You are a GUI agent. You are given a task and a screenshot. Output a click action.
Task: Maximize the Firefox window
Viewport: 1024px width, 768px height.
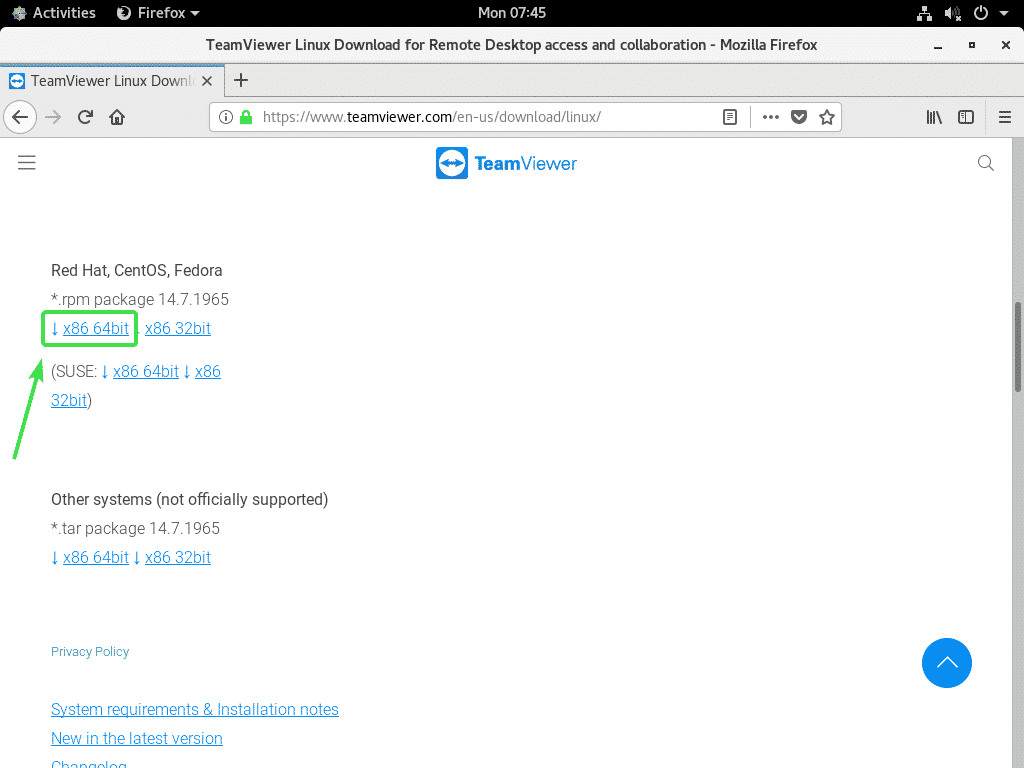pos(972,45)
